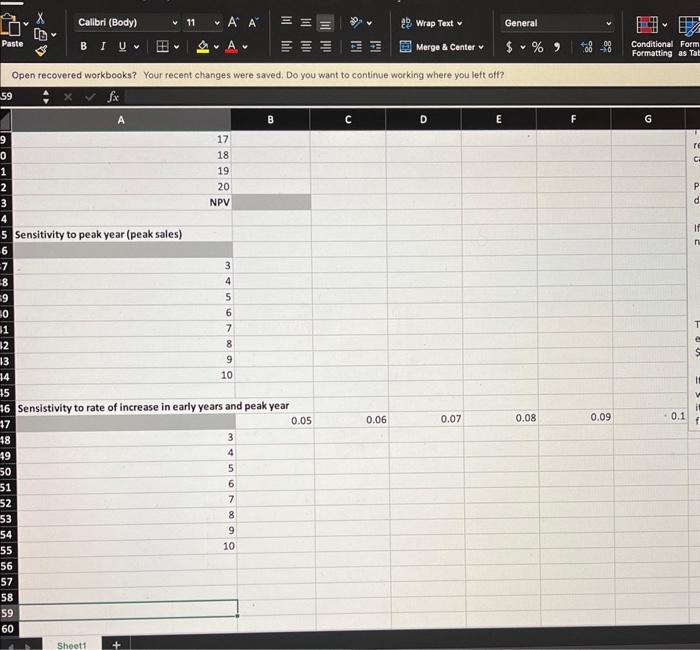Open the General number format dropdown

click(557, 23)
